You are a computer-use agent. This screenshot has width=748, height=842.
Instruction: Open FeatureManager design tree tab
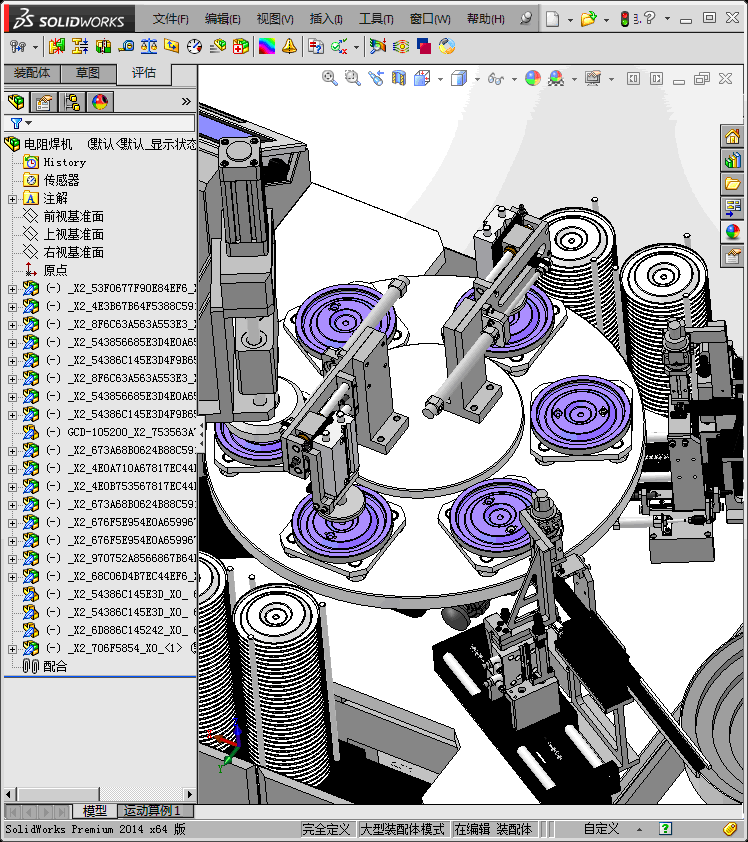(16, 101)
